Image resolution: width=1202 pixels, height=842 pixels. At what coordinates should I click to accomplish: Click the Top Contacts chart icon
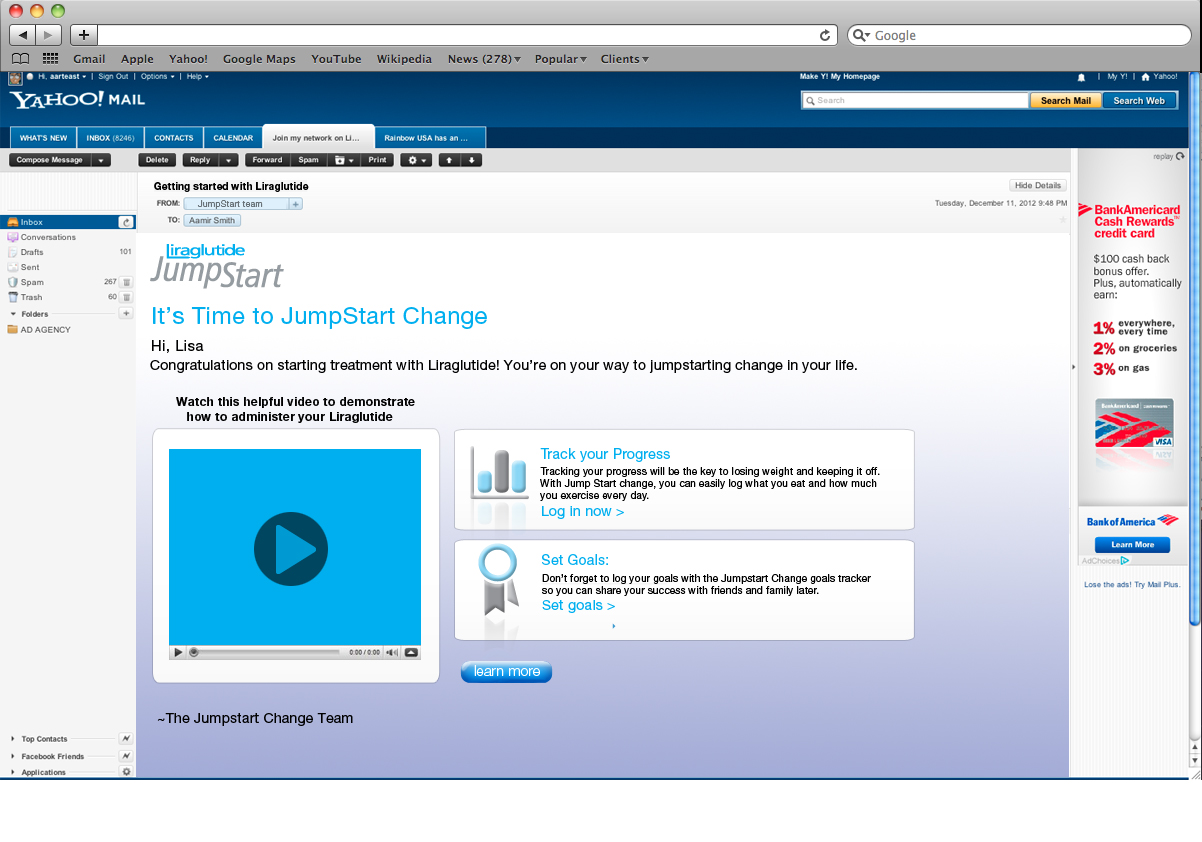[126, 739]
